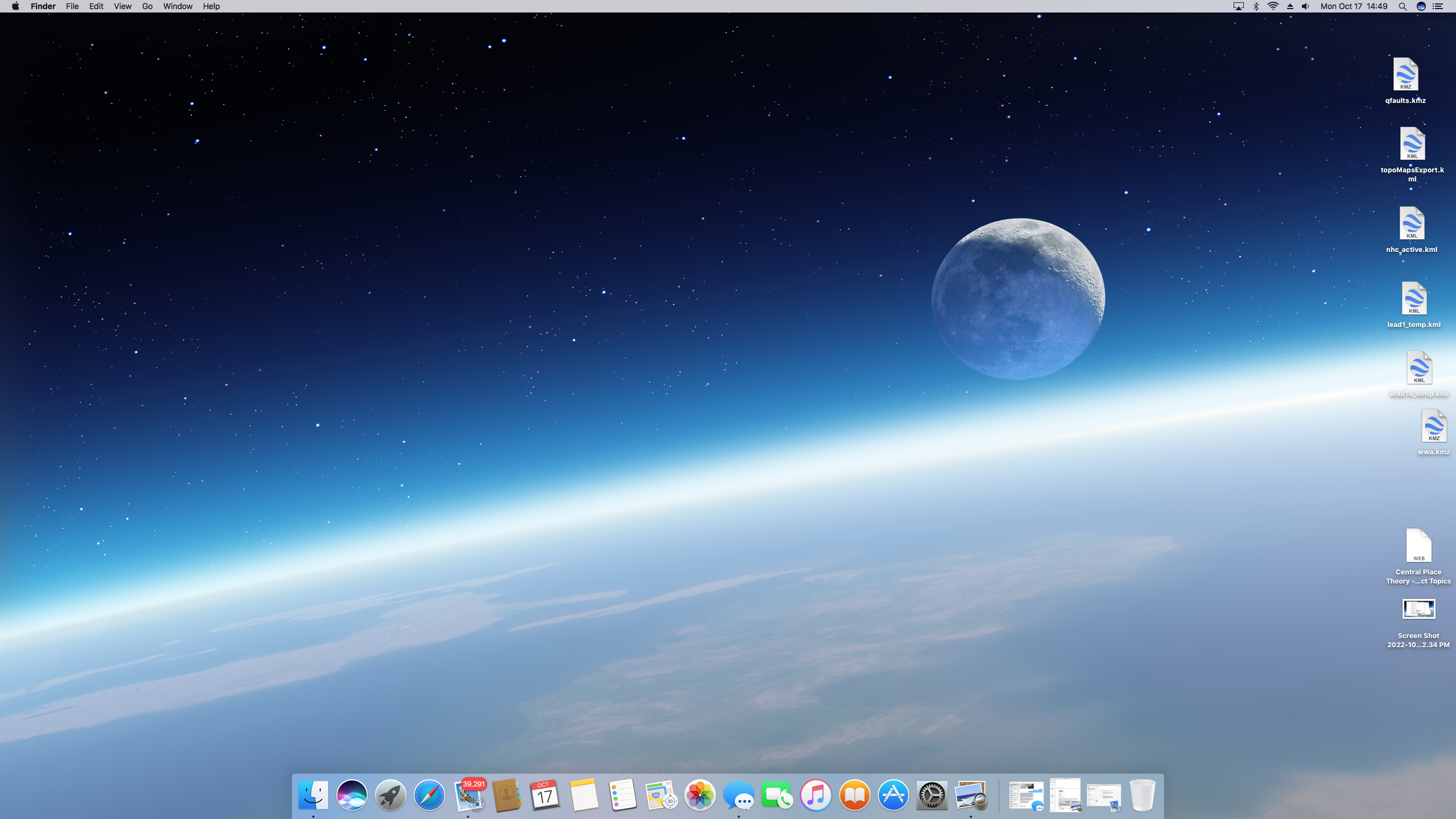Screen dimensions: 1456x819
Task: Open Launchpad rocket icon in Dock
Action: click(390, 795)
